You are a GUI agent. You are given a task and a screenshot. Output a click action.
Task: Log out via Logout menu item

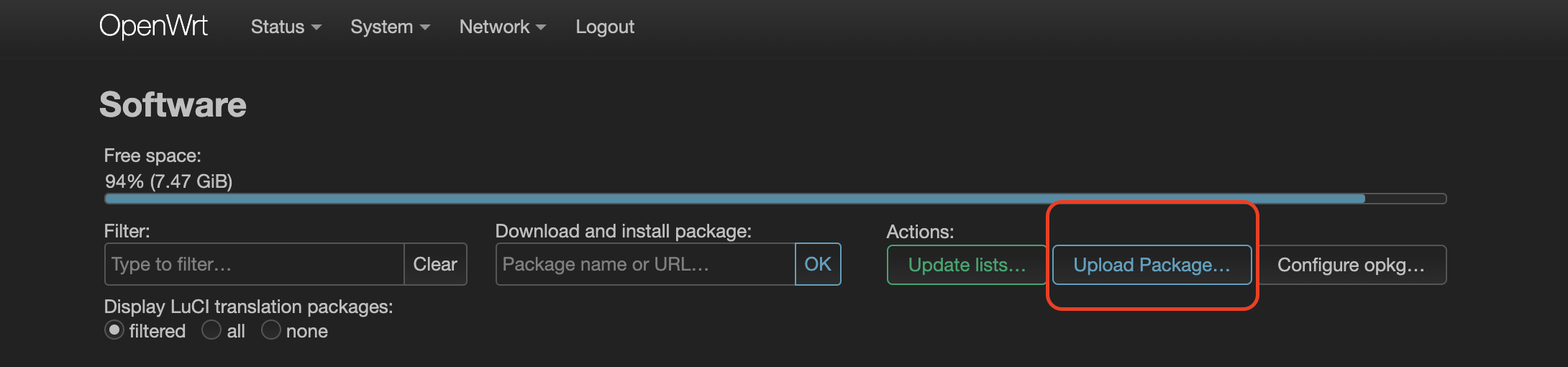tap(605, 27)
